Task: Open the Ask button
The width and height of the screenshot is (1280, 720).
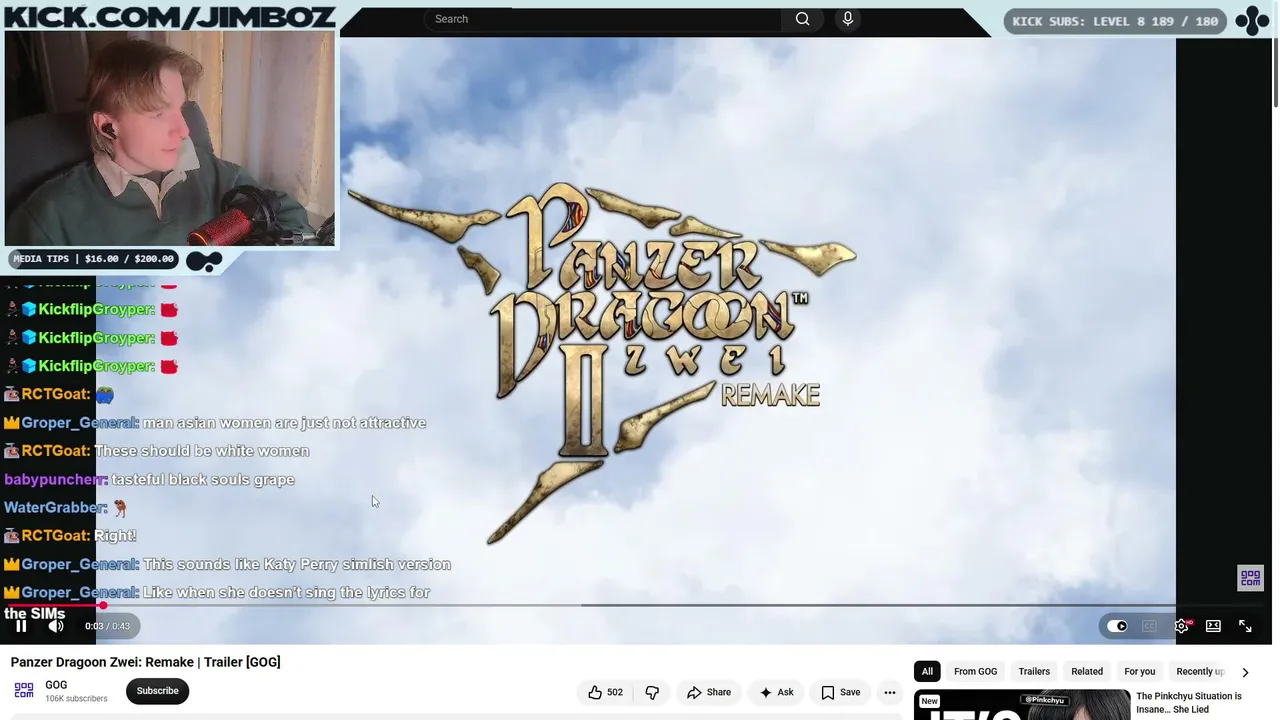Action: (776, 692)
